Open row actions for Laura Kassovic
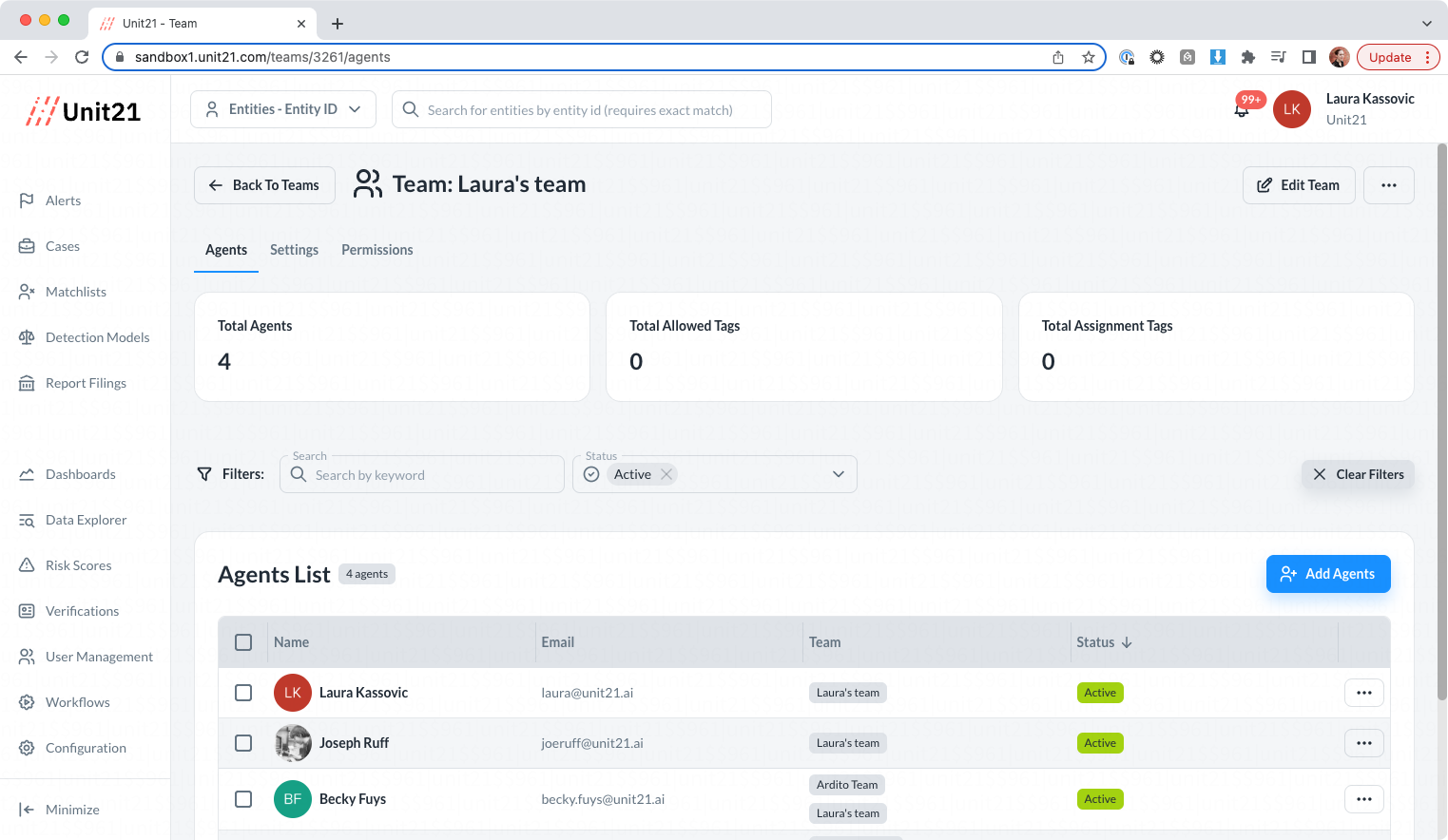 pyautogui.click(x=1364, y=693)
